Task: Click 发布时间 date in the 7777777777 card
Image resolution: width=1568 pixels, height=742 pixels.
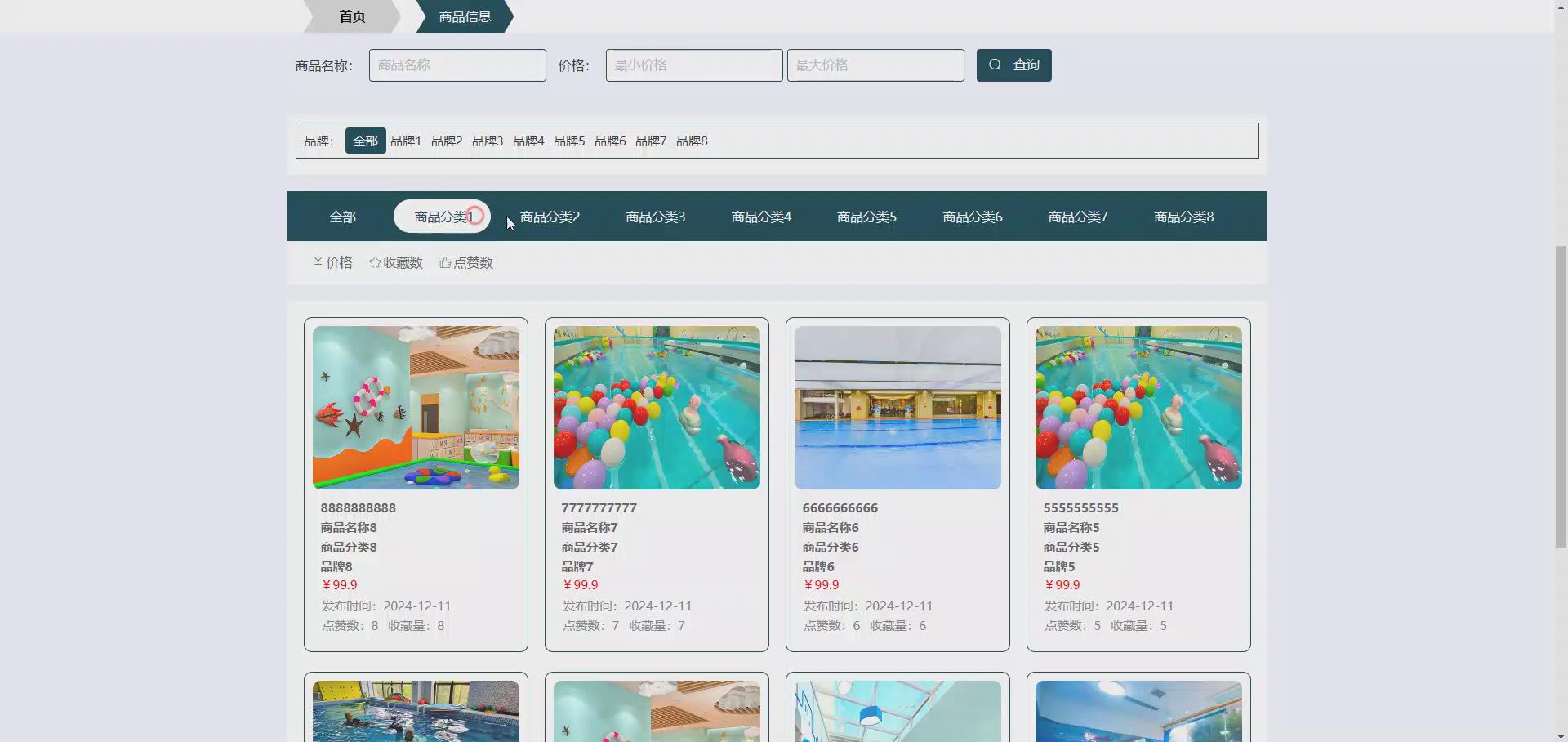Action: coord(627,606)
